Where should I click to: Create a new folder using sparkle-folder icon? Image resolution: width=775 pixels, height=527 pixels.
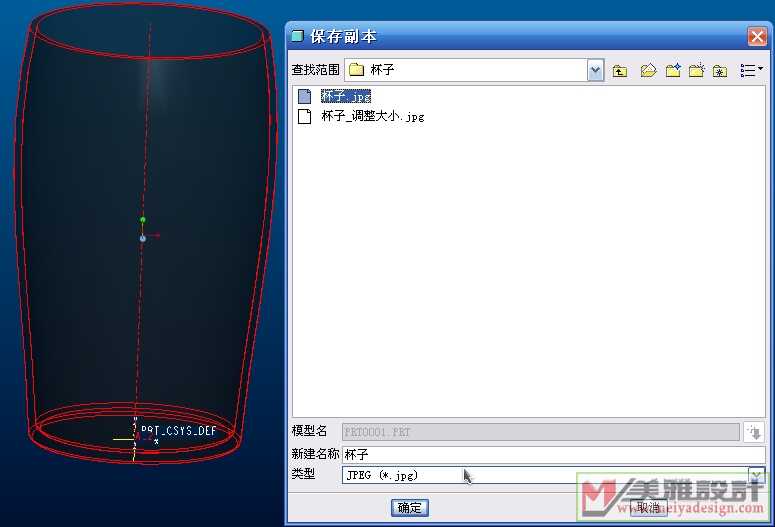tap(696, 71)
